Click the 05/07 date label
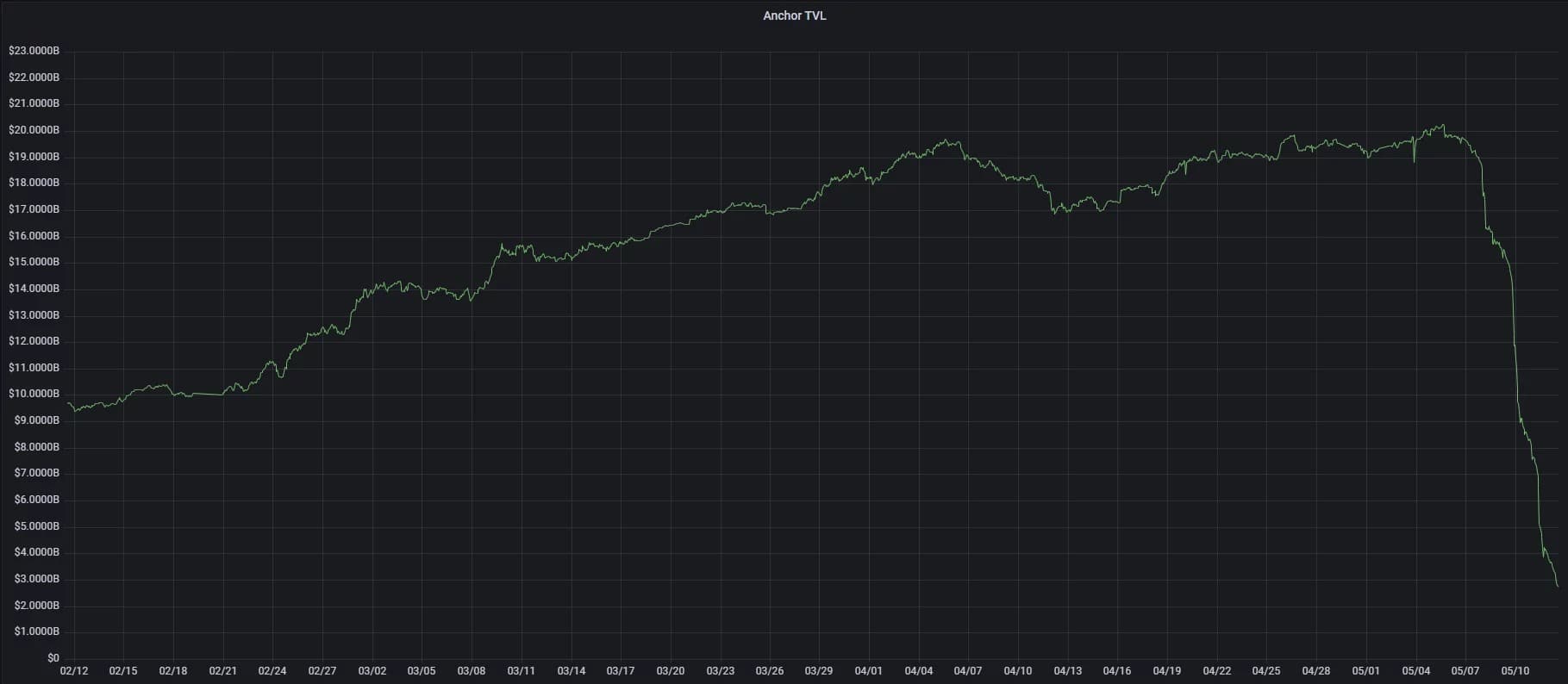Image resolution: width=1568 pixels, height=684 pixels. tap(1465, 671)
